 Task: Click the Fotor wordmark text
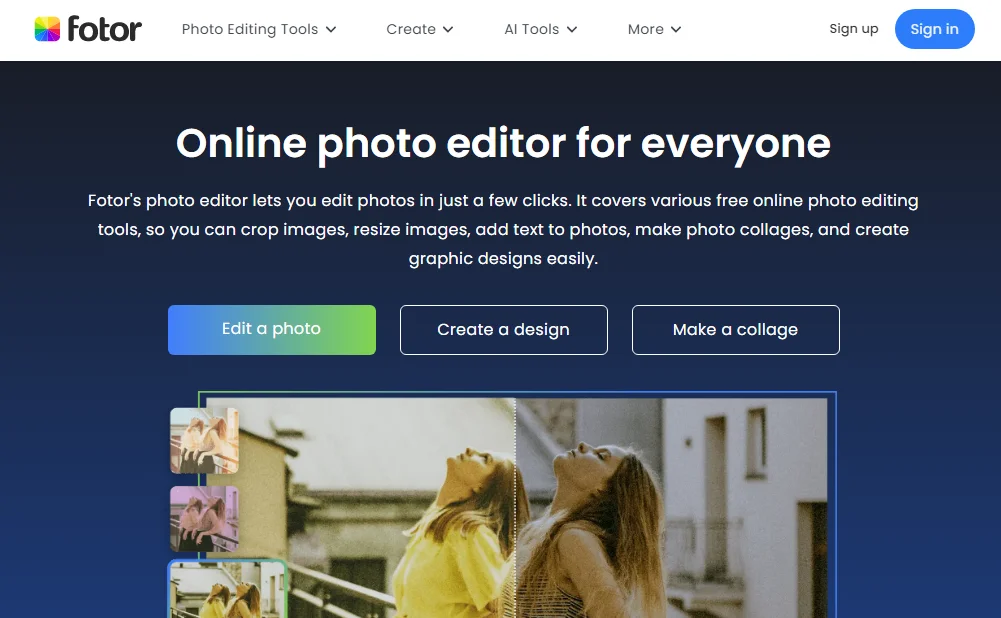[x=105, y=29]
